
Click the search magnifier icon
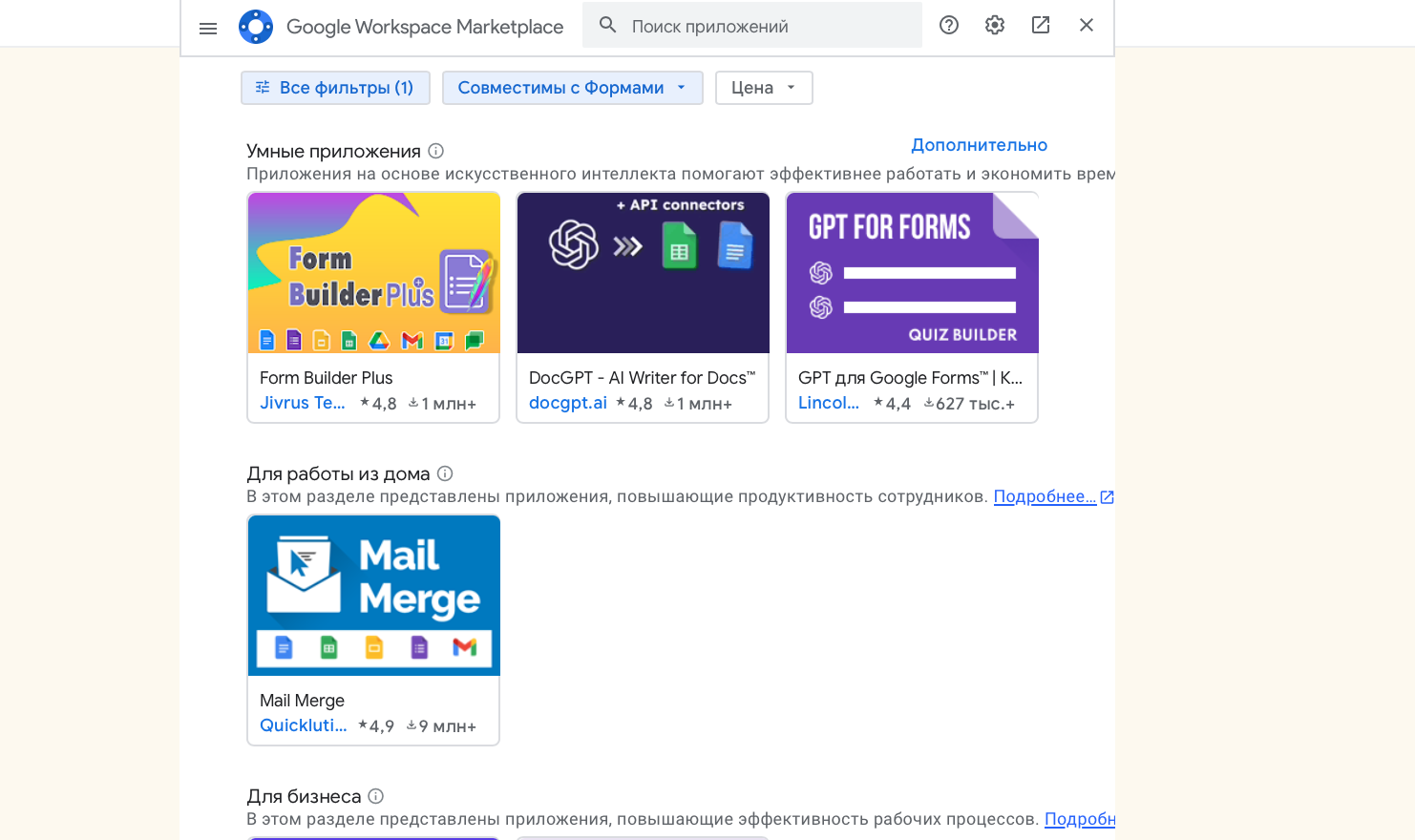[x=608, y=25]
